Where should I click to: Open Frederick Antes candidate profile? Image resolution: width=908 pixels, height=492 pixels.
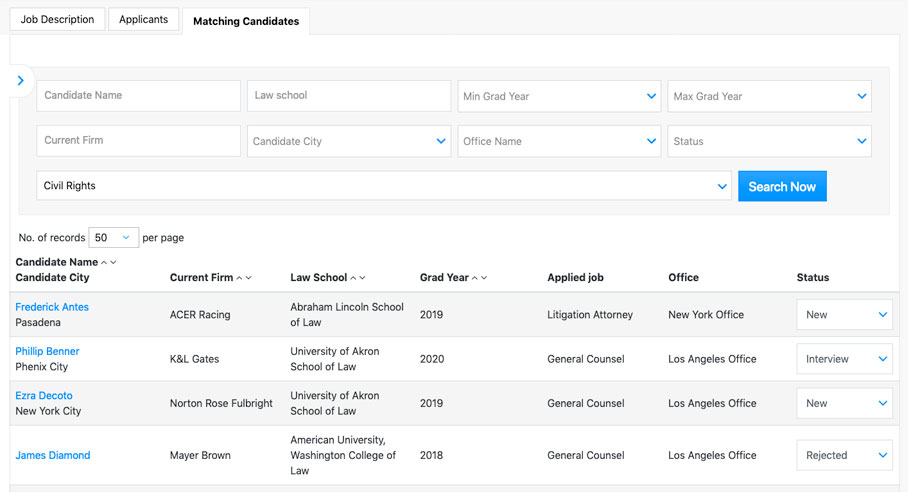pos(52,307)
